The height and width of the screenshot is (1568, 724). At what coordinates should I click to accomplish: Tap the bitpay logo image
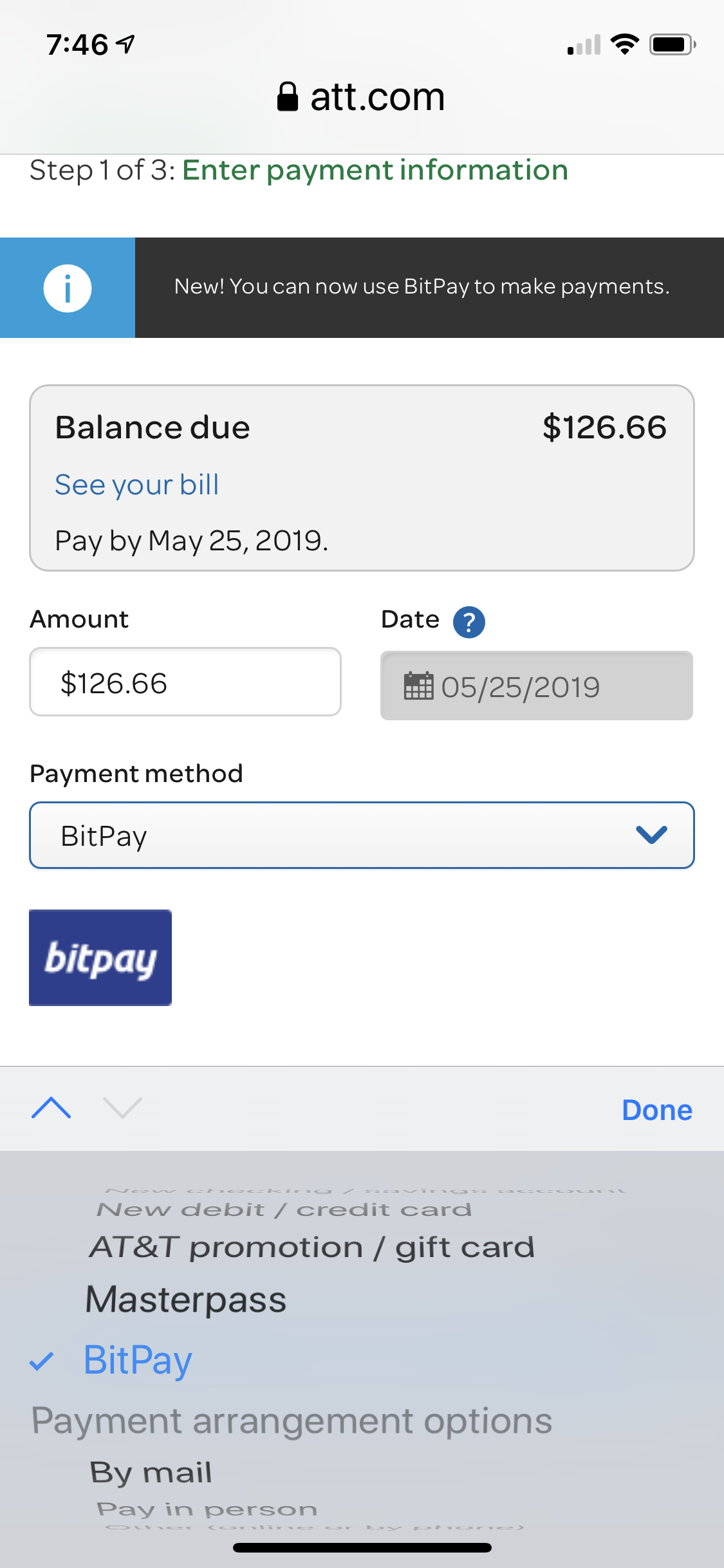tap(100, 957)
